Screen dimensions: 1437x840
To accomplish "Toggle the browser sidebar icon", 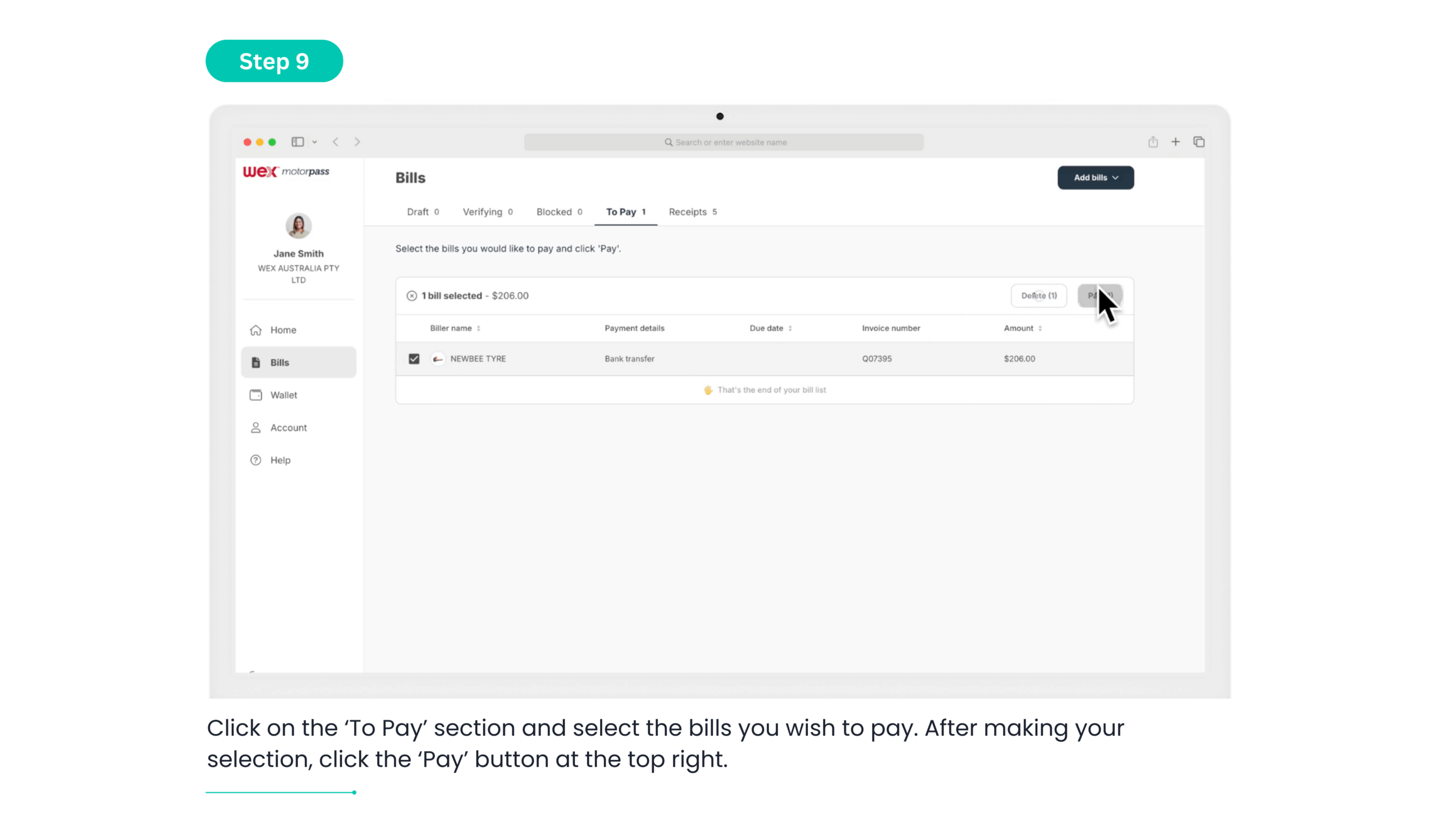I will coord(298,142).
